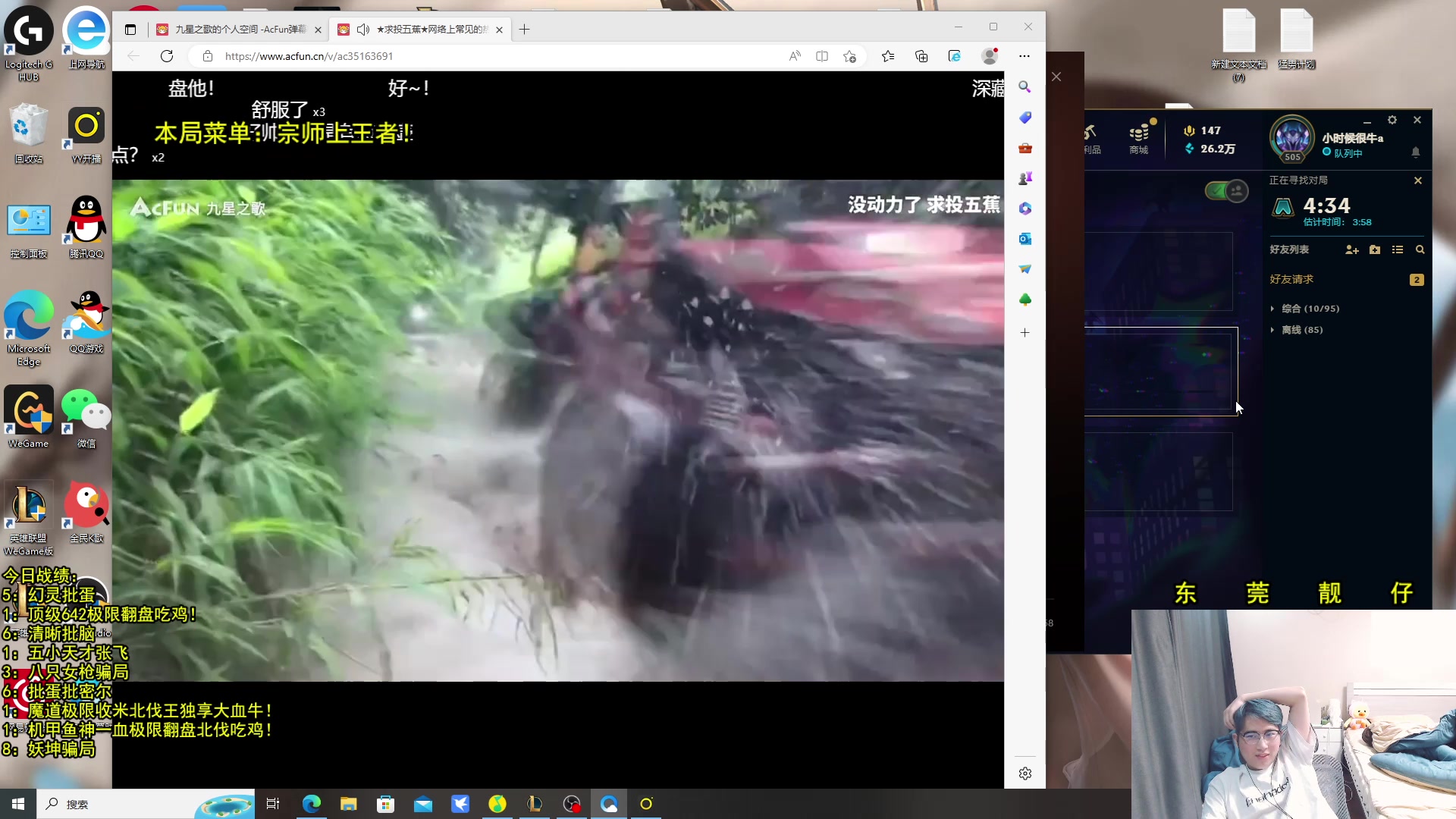Open Edge sidebar Games chess icon
This screenshot has height=819, width=1456.
pos(1025,178)
